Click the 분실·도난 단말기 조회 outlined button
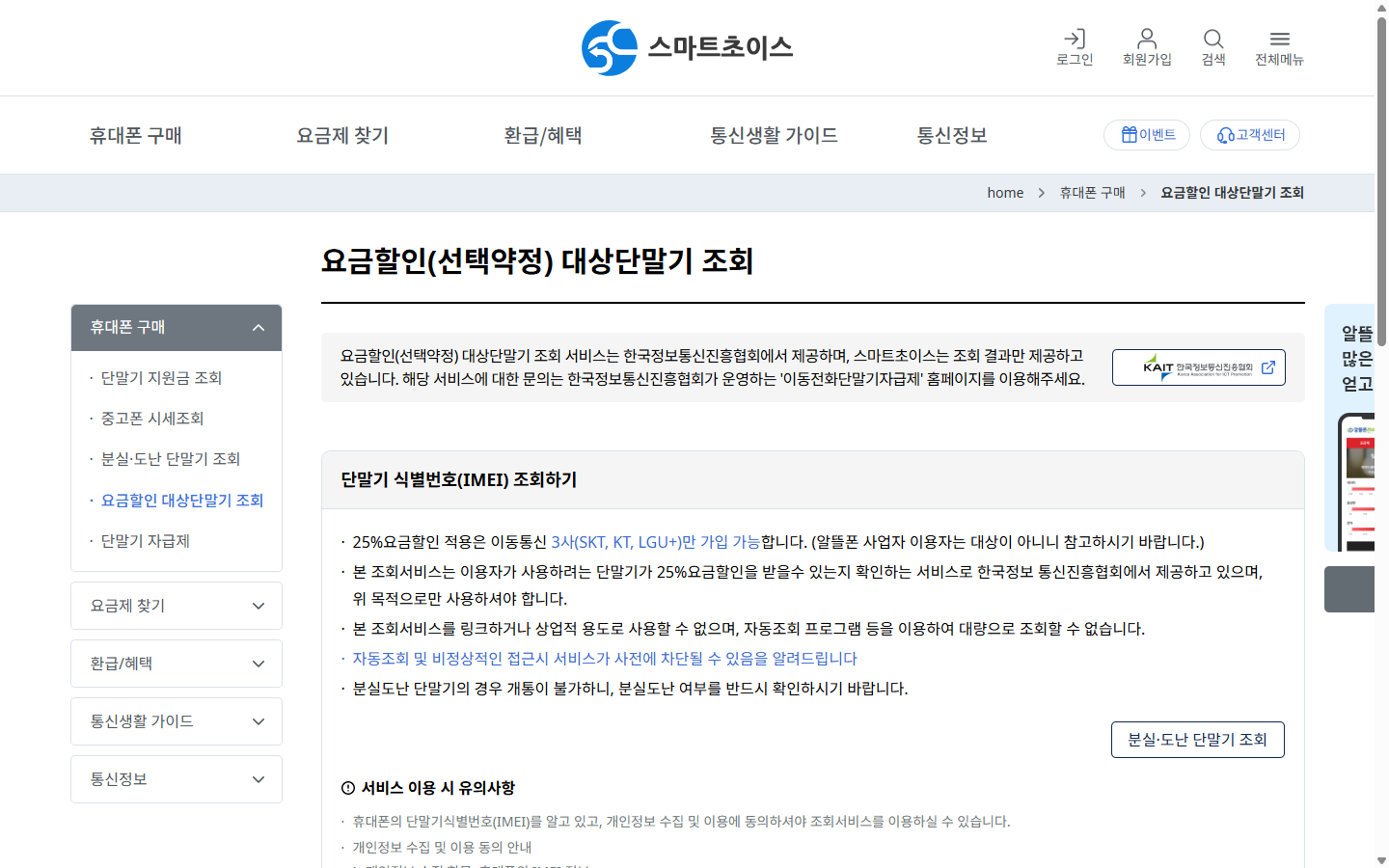Image resolution: width=1389 pixels, height=868 pixels. (x=1198, y=740)
